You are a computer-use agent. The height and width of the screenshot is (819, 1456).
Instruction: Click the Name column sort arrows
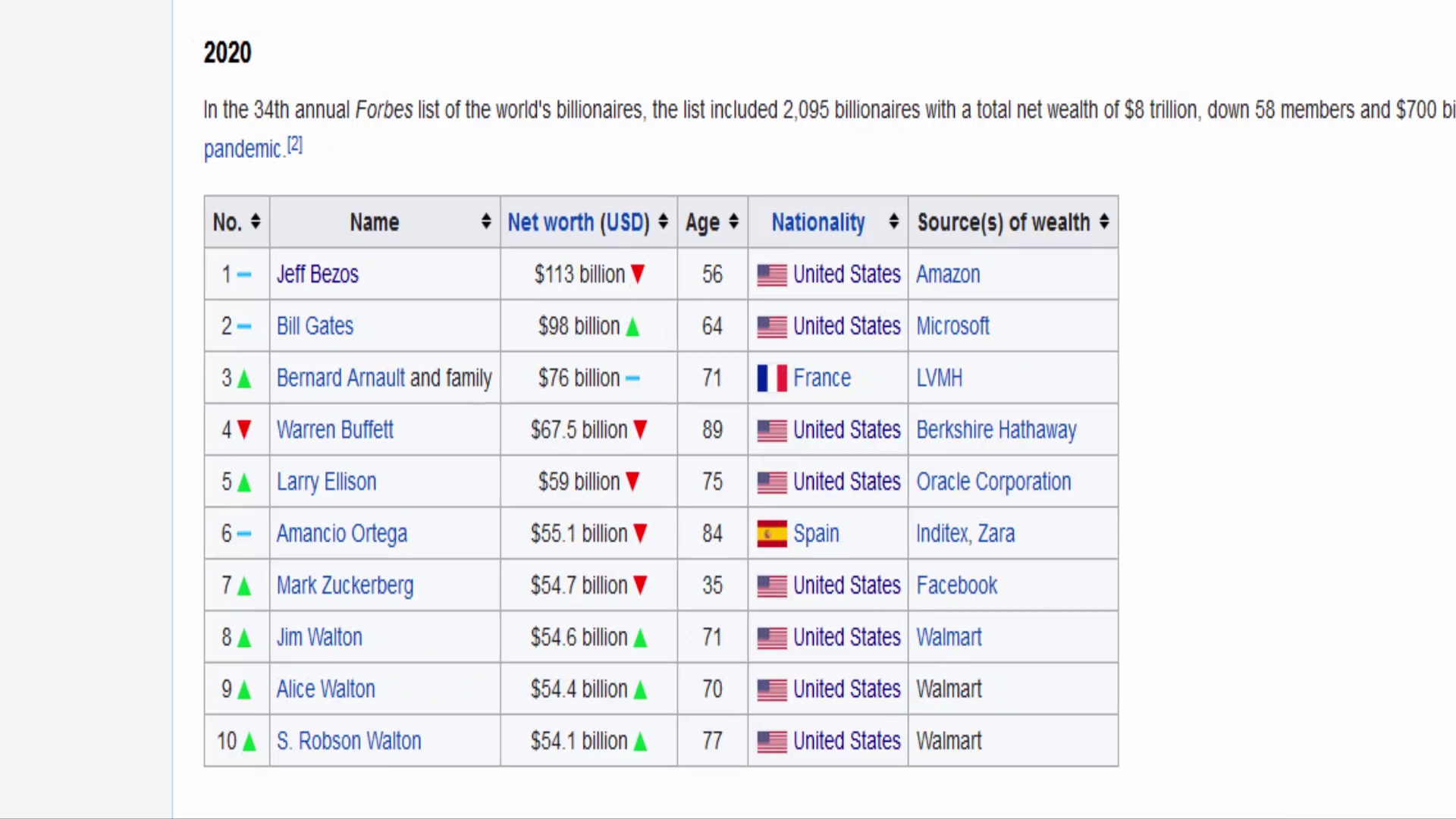click(486, 221)
